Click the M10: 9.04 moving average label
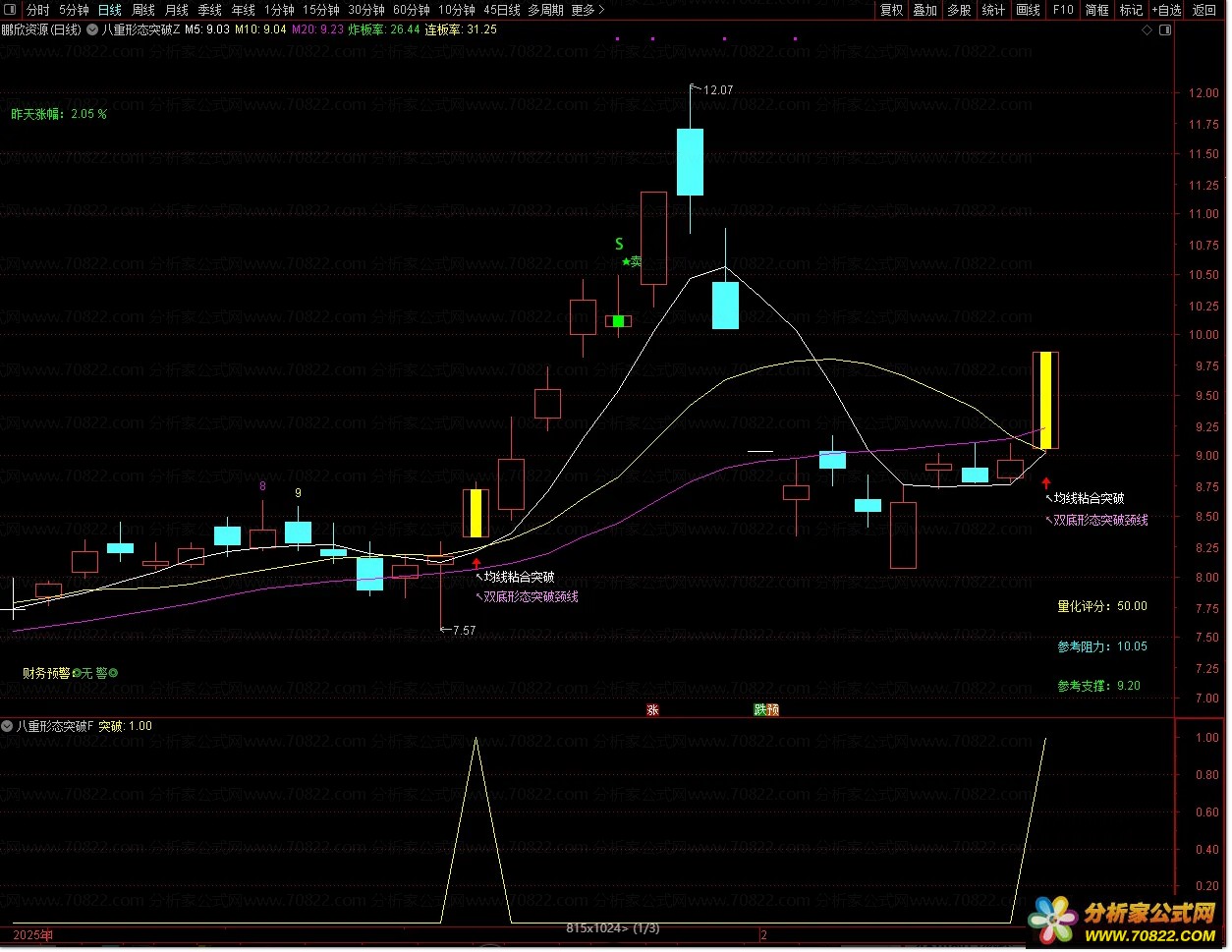 [260, 29]
